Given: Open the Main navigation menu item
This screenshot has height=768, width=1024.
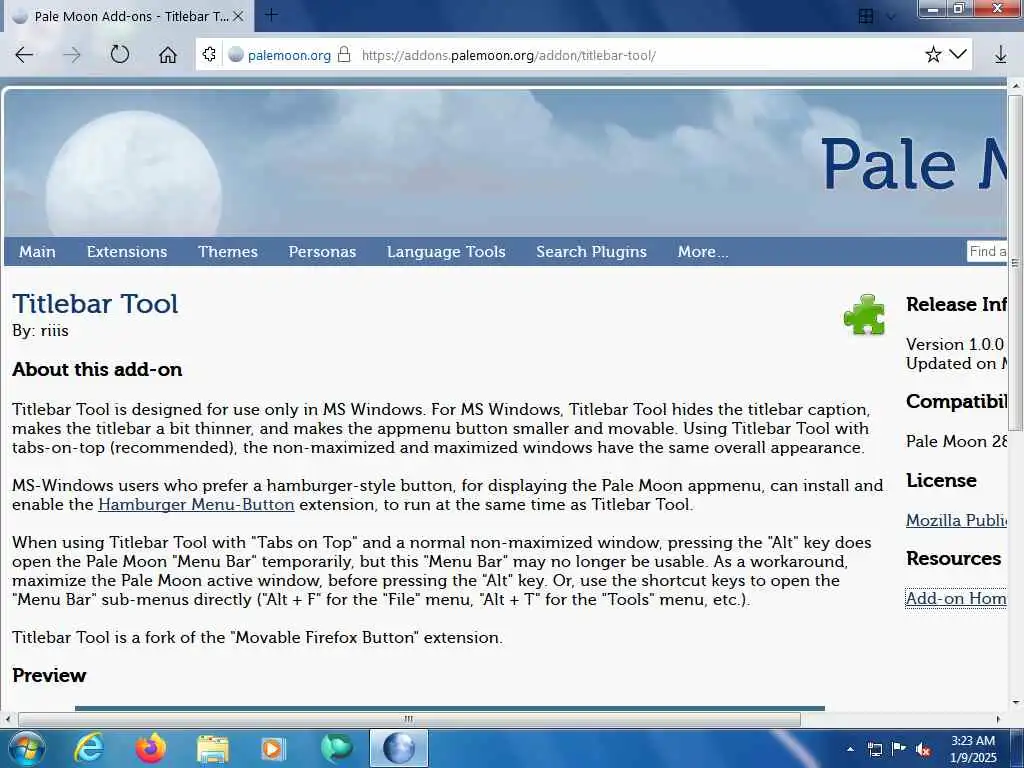Looking at the screenshot, I should [37, 251].
